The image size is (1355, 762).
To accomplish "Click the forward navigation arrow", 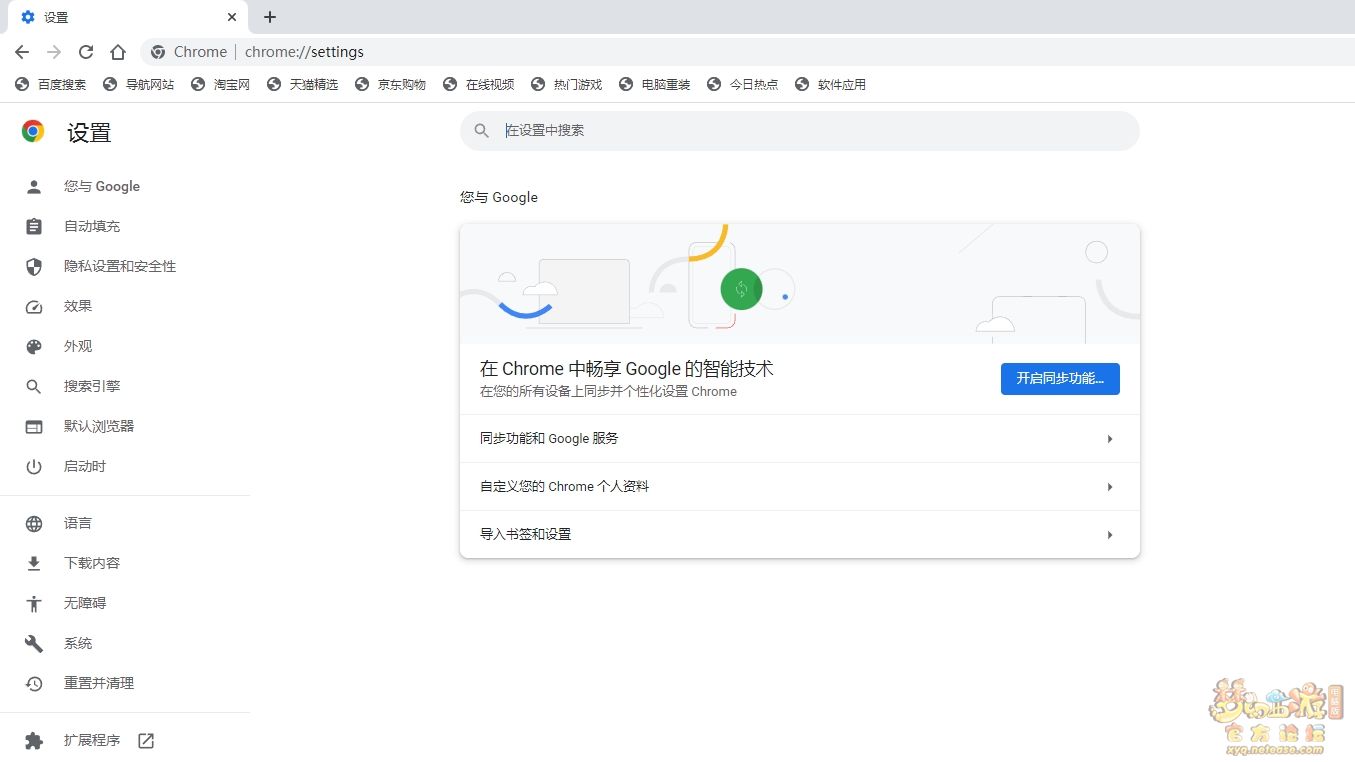I will coord(54,52).
